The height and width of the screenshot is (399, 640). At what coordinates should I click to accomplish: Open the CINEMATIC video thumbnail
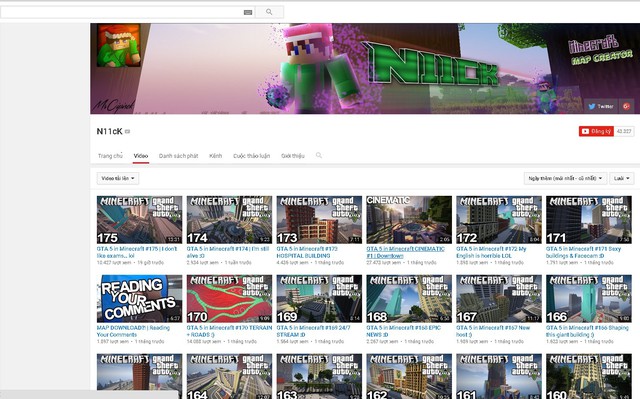[409, 219]
